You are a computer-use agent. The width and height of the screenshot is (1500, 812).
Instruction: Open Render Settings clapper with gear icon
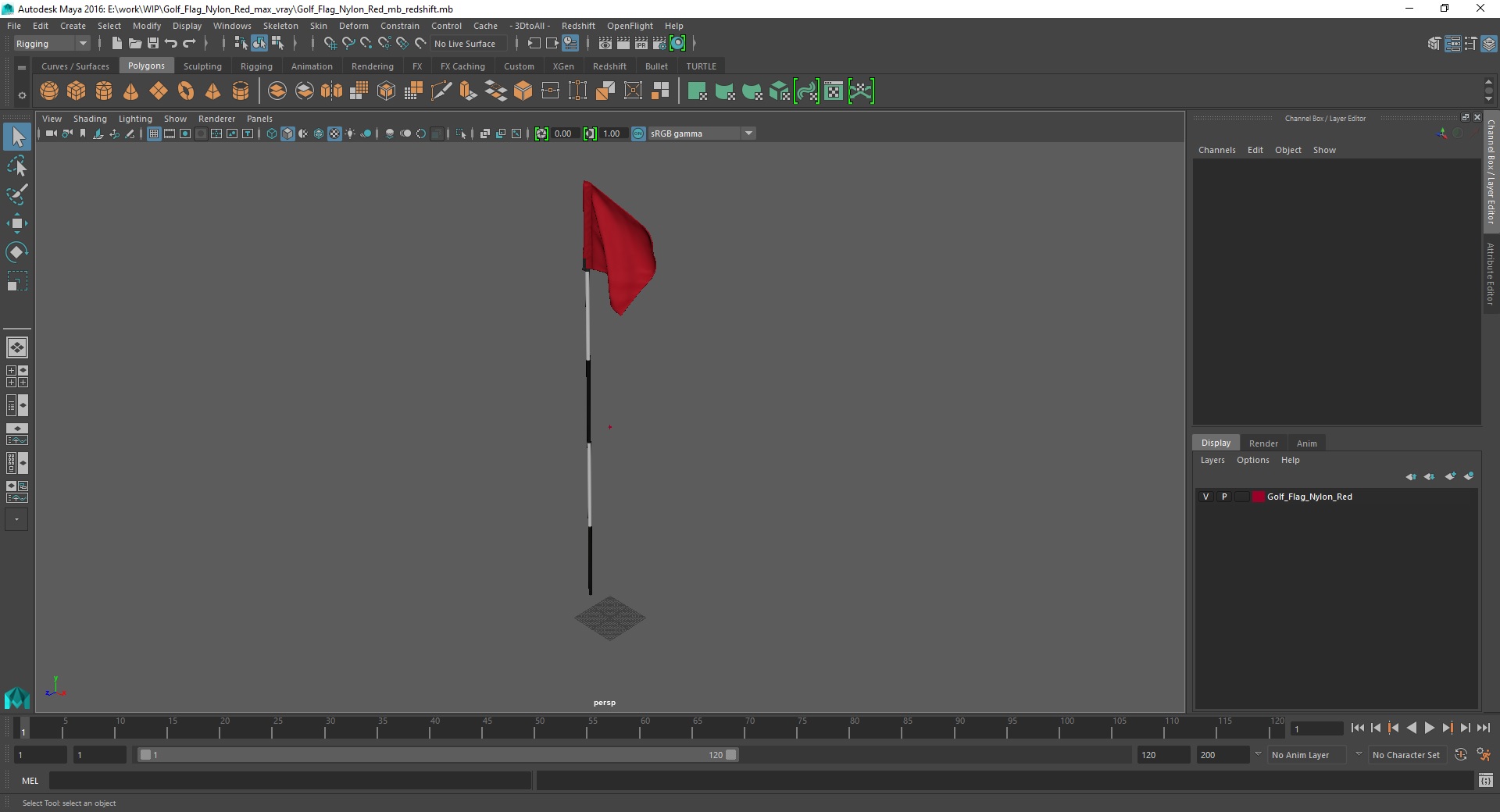pos(659,44)
